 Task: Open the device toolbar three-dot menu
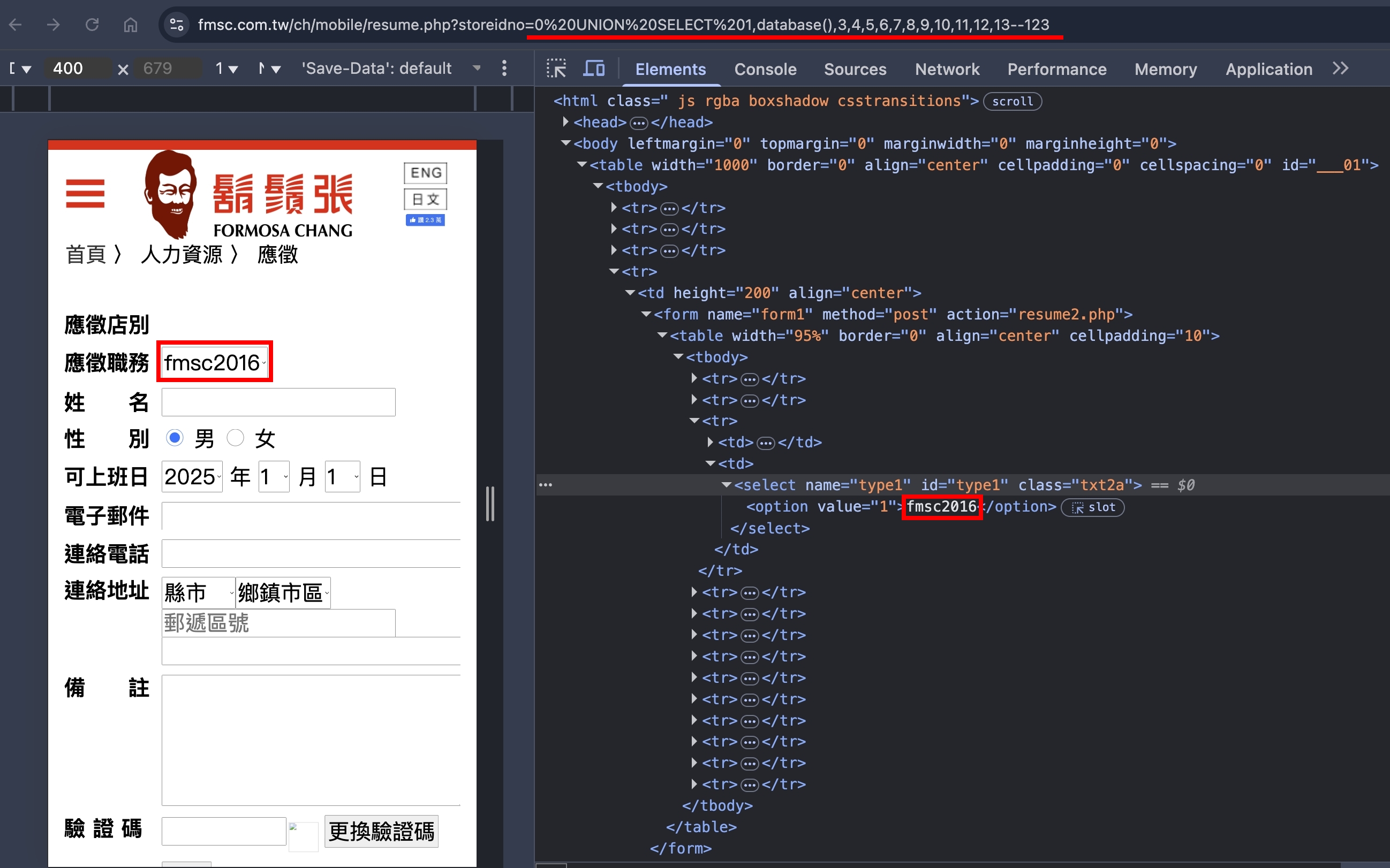click(504, 68)
